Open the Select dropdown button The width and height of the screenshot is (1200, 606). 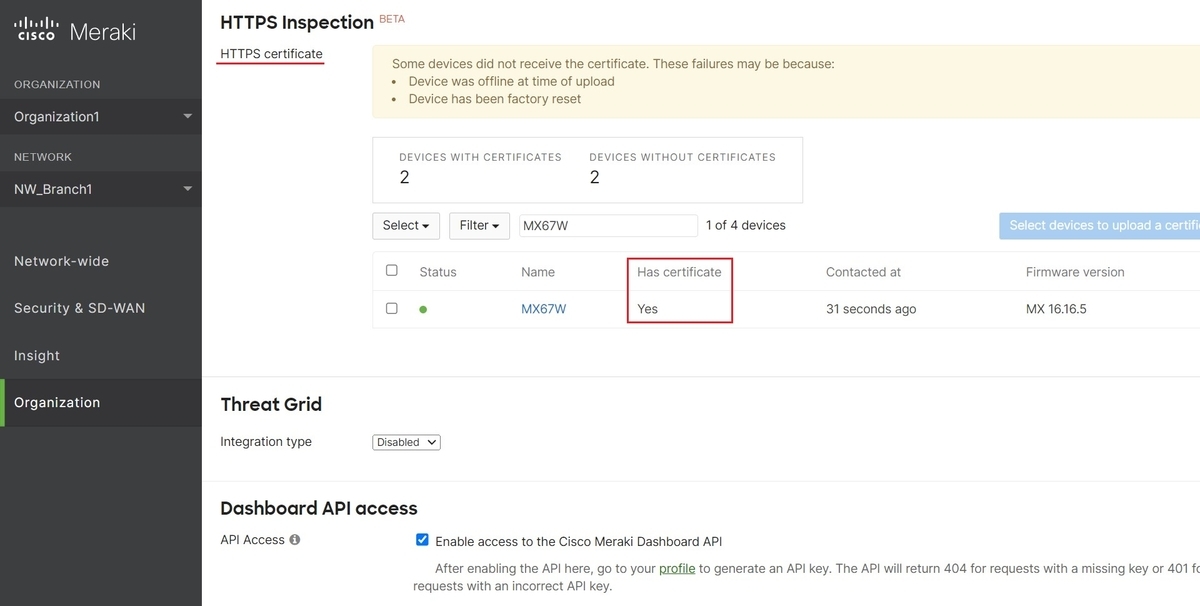pos(406,226)
